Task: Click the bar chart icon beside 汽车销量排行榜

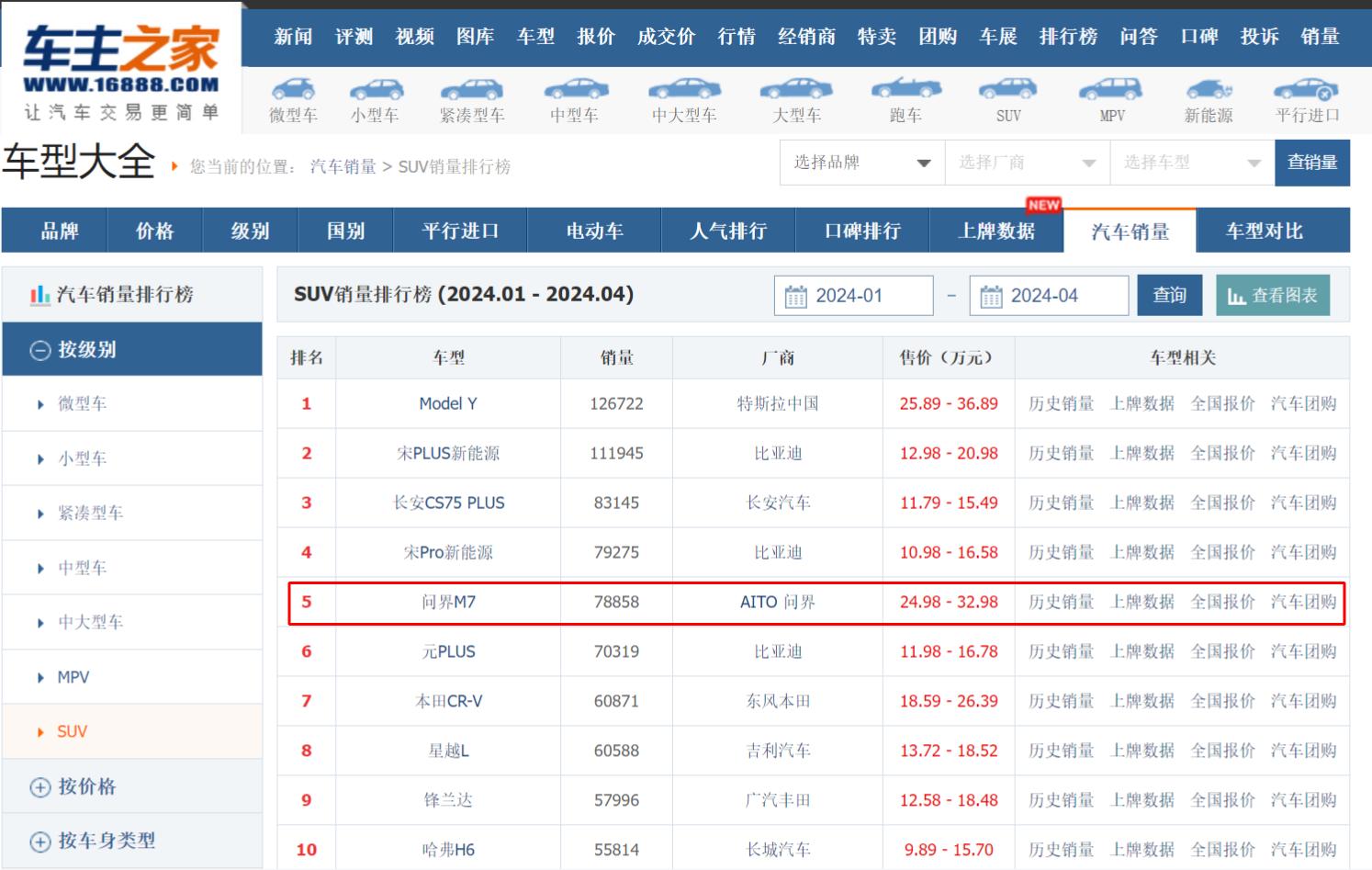Action: [x=39, y=295]
